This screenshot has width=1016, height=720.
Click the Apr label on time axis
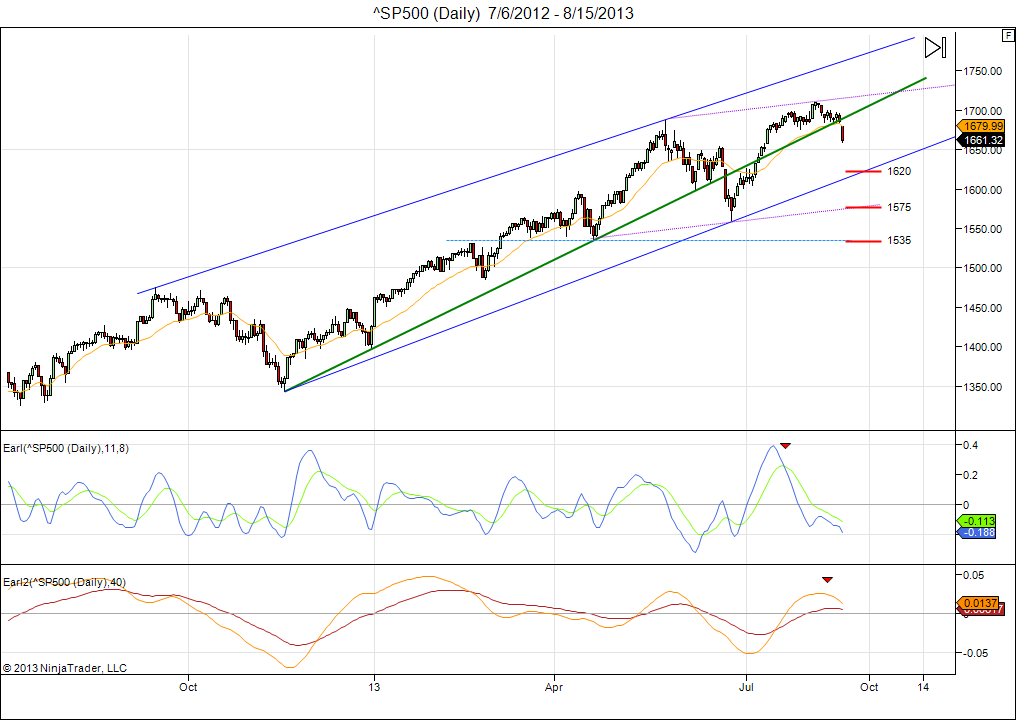(x=553, y=688)
